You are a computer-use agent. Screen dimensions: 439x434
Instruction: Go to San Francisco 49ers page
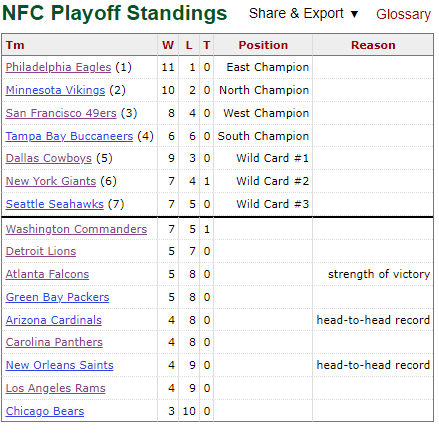point(61,113)
